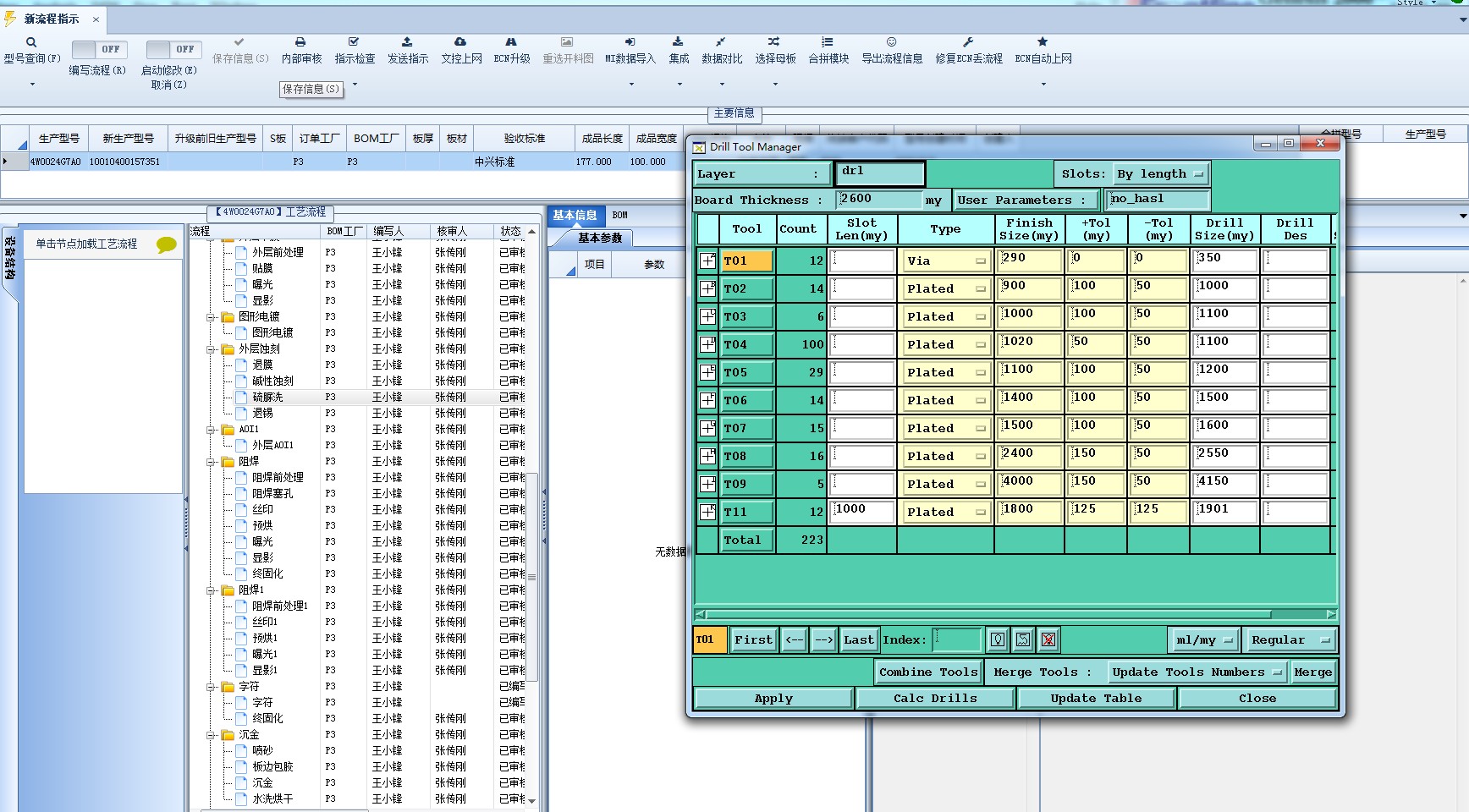Select the 基本参数 tab
The image size is (1469, 812).
tap(600, 239)
